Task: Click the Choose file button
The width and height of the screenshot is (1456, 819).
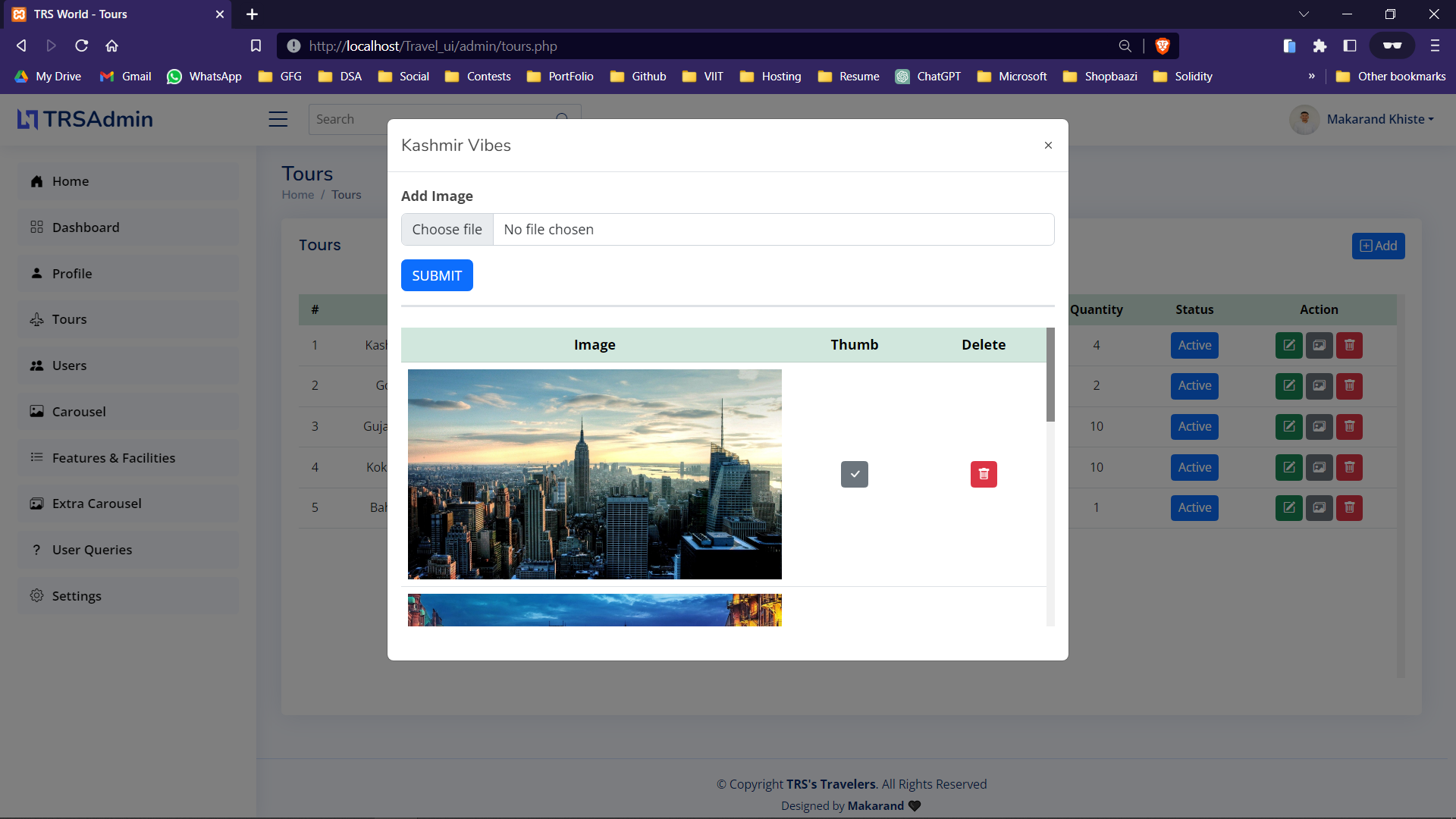Action: pos(447,229)
